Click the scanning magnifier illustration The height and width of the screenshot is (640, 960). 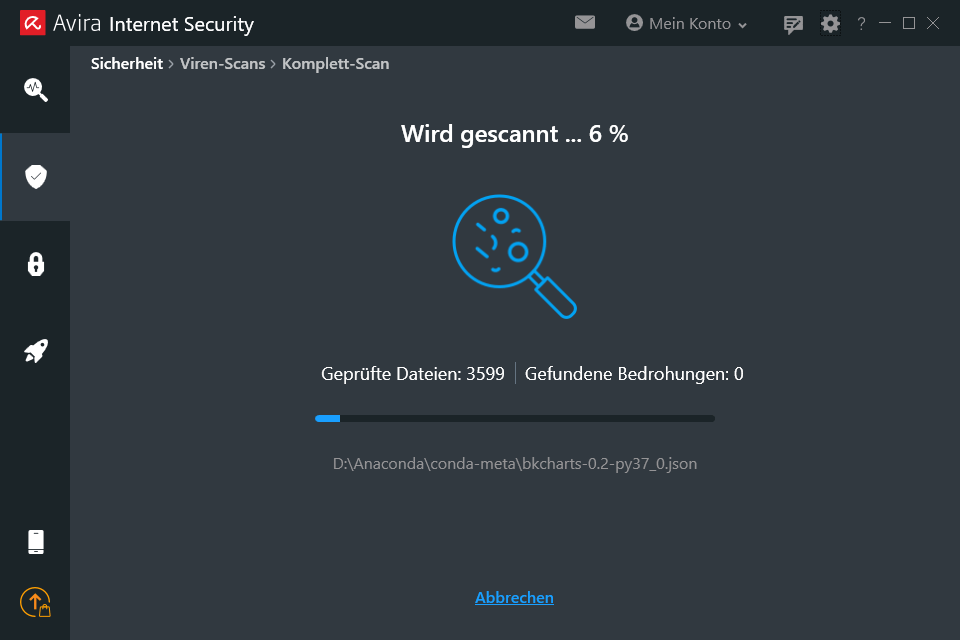pyautogui.click(x=514, y=256)
